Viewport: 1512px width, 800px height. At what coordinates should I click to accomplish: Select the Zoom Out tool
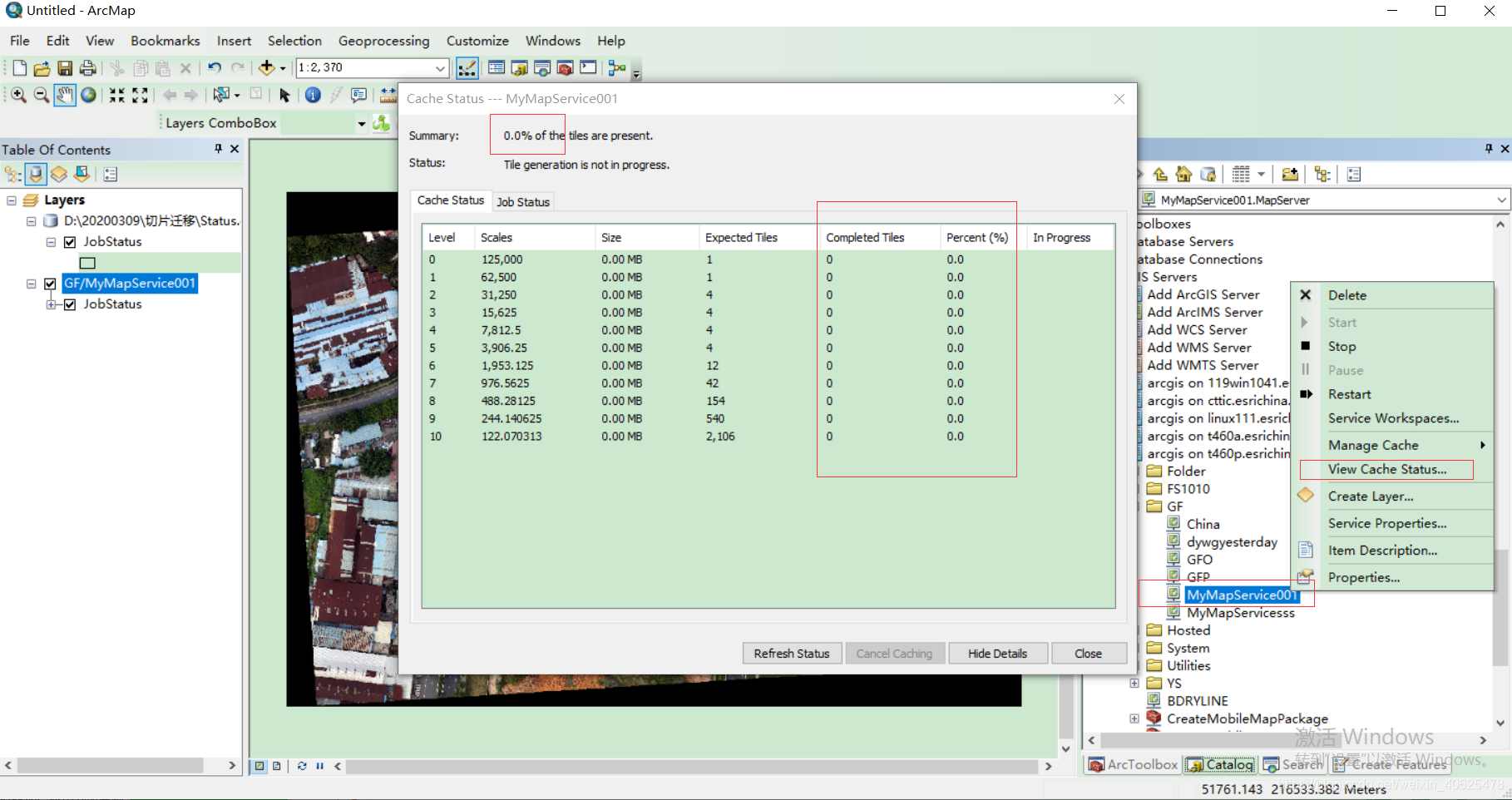[41, 96]
